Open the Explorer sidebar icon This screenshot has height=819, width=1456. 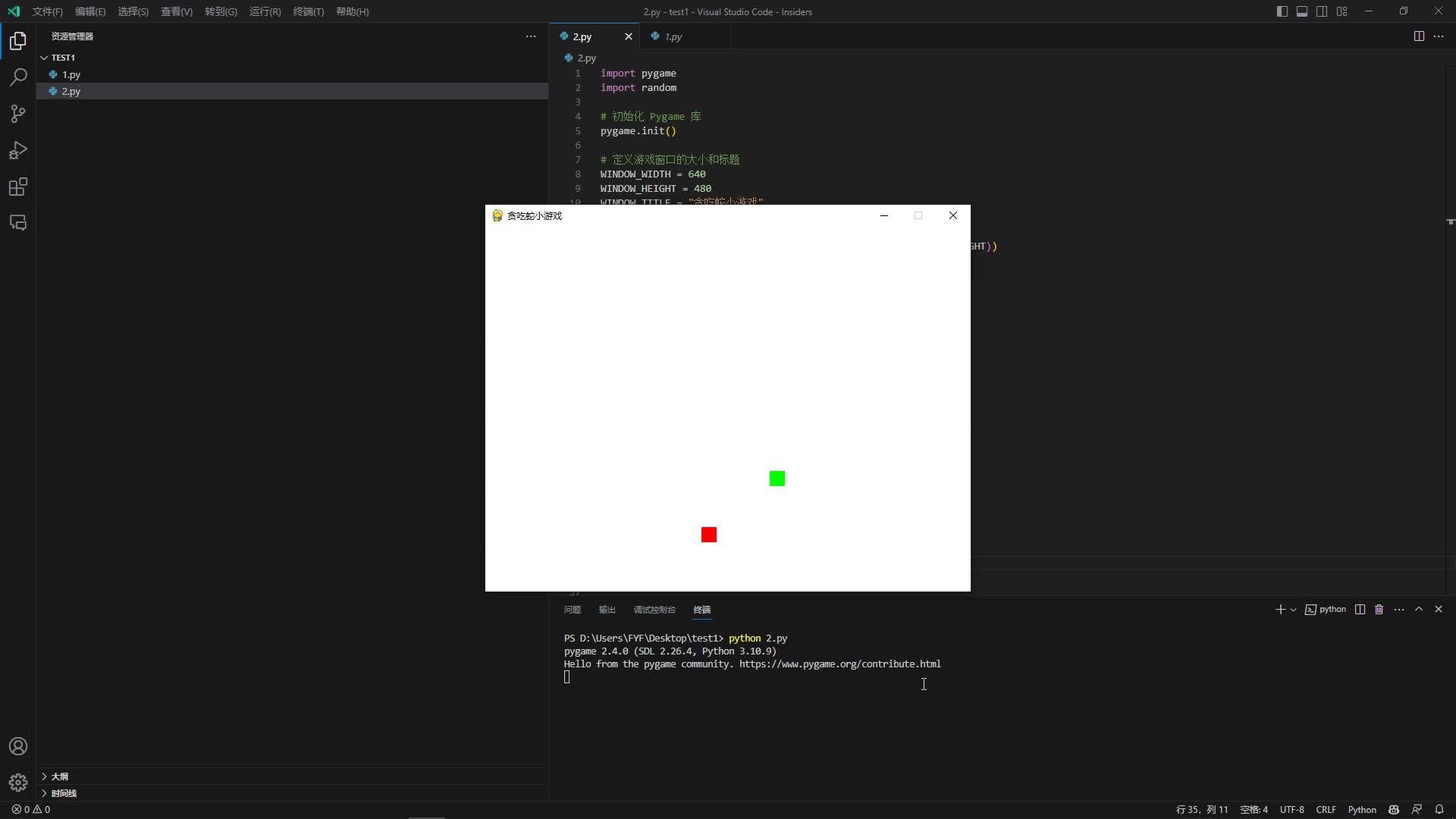17,41
